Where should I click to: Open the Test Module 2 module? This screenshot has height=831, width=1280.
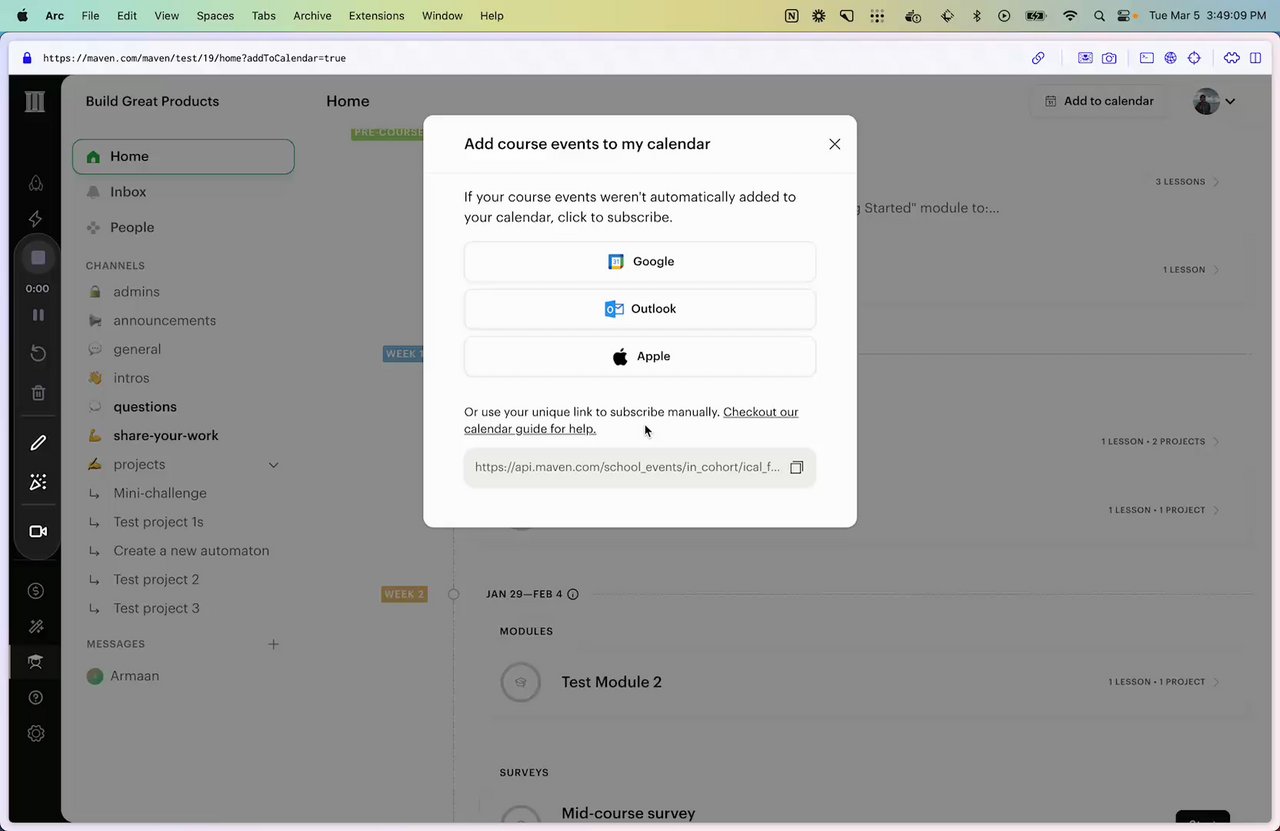click(x=612, y=682)
